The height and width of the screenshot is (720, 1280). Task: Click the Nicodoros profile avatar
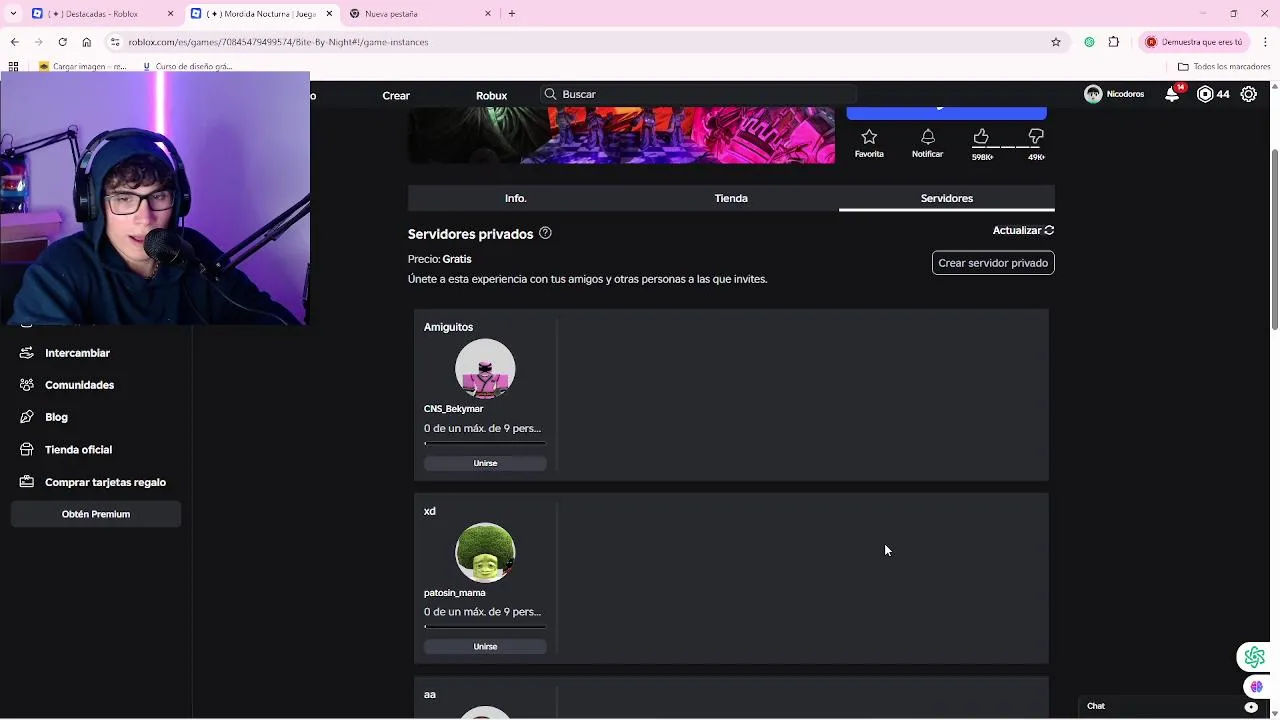[1093, 94]
